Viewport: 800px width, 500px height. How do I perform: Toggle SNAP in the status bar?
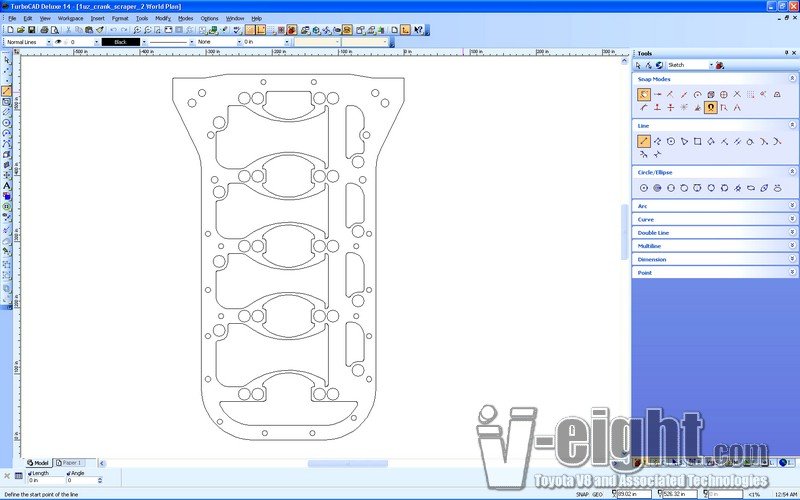tap(582, 494)
